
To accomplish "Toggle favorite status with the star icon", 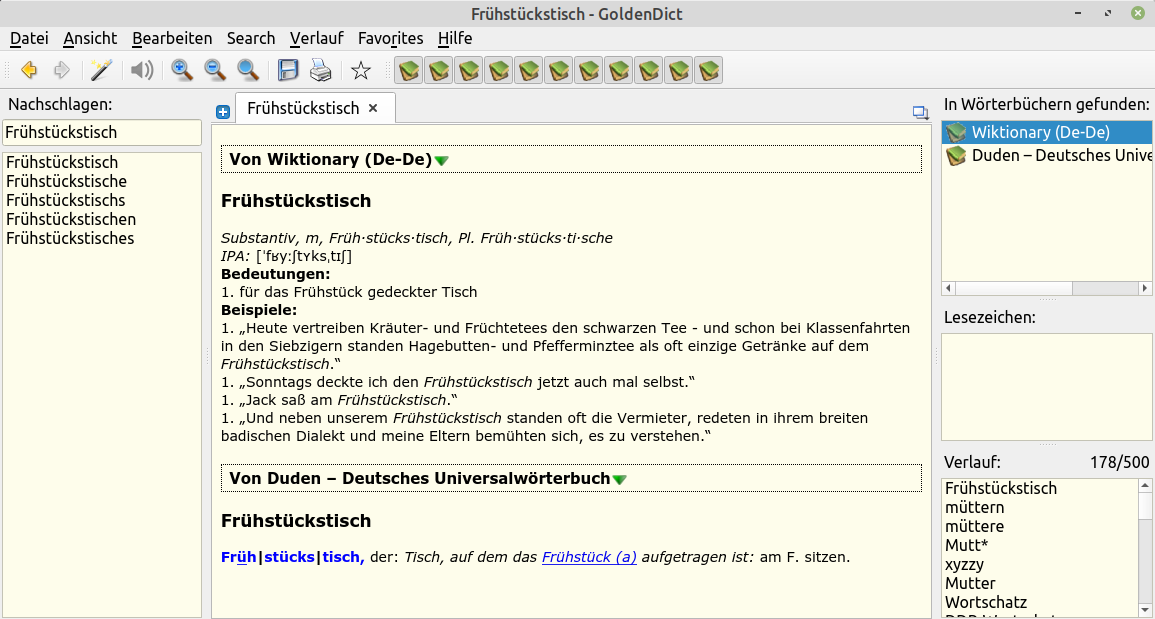I will coord(360,70).
